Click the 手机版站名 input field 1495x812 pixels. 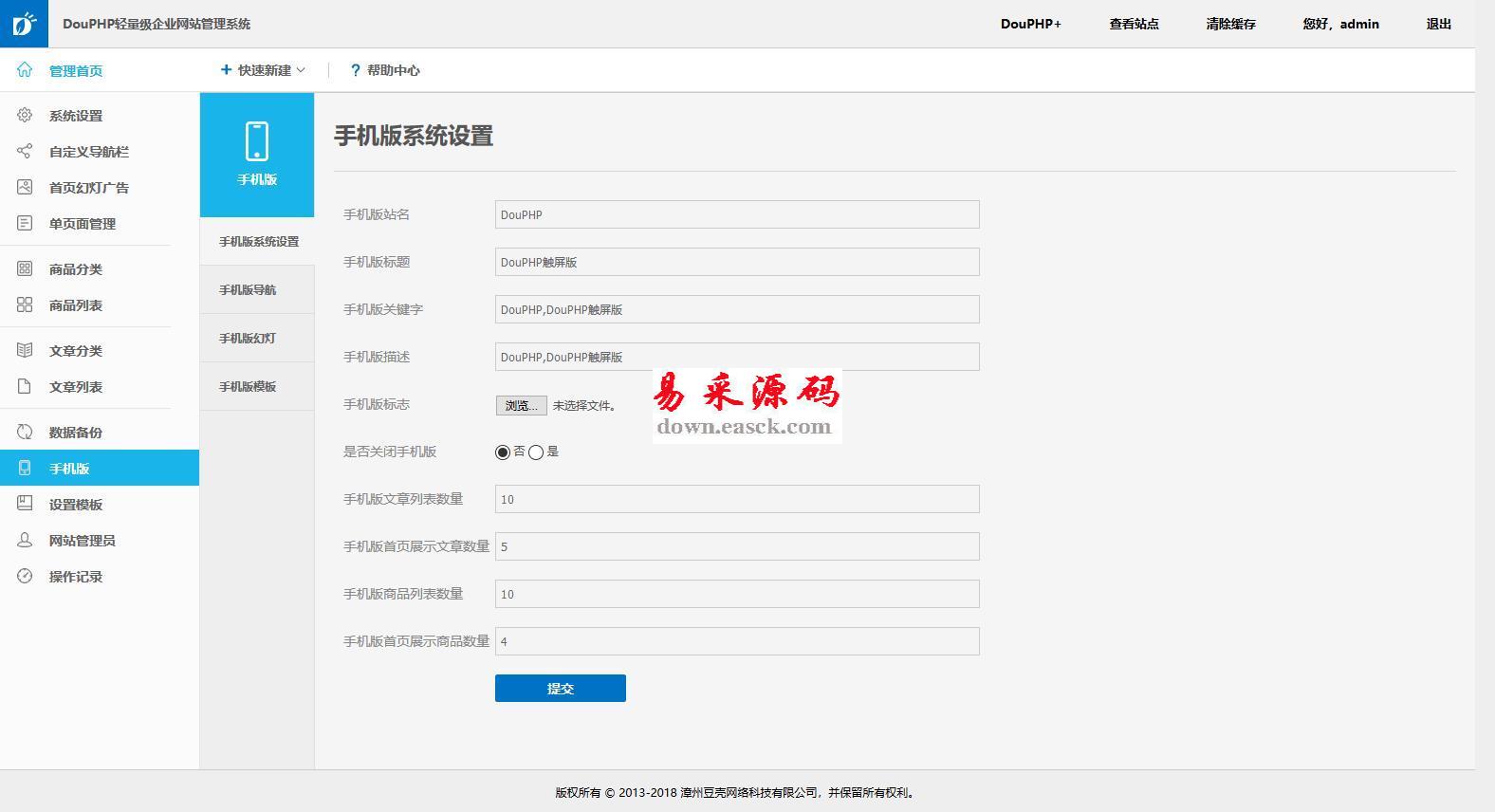click(737, 214)
